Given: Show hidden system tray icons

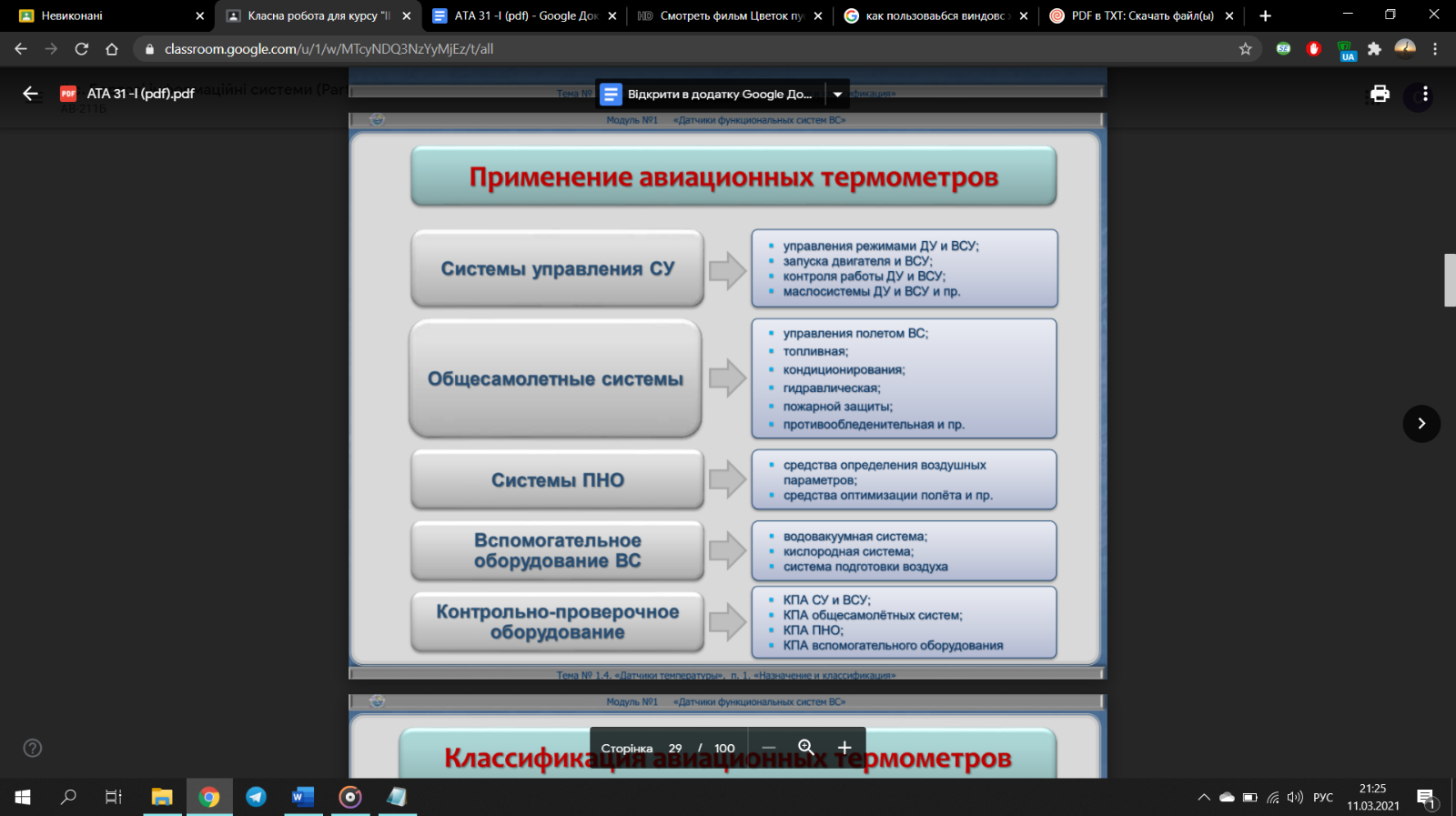Looking at the screenshot, I should (1204, 798).
